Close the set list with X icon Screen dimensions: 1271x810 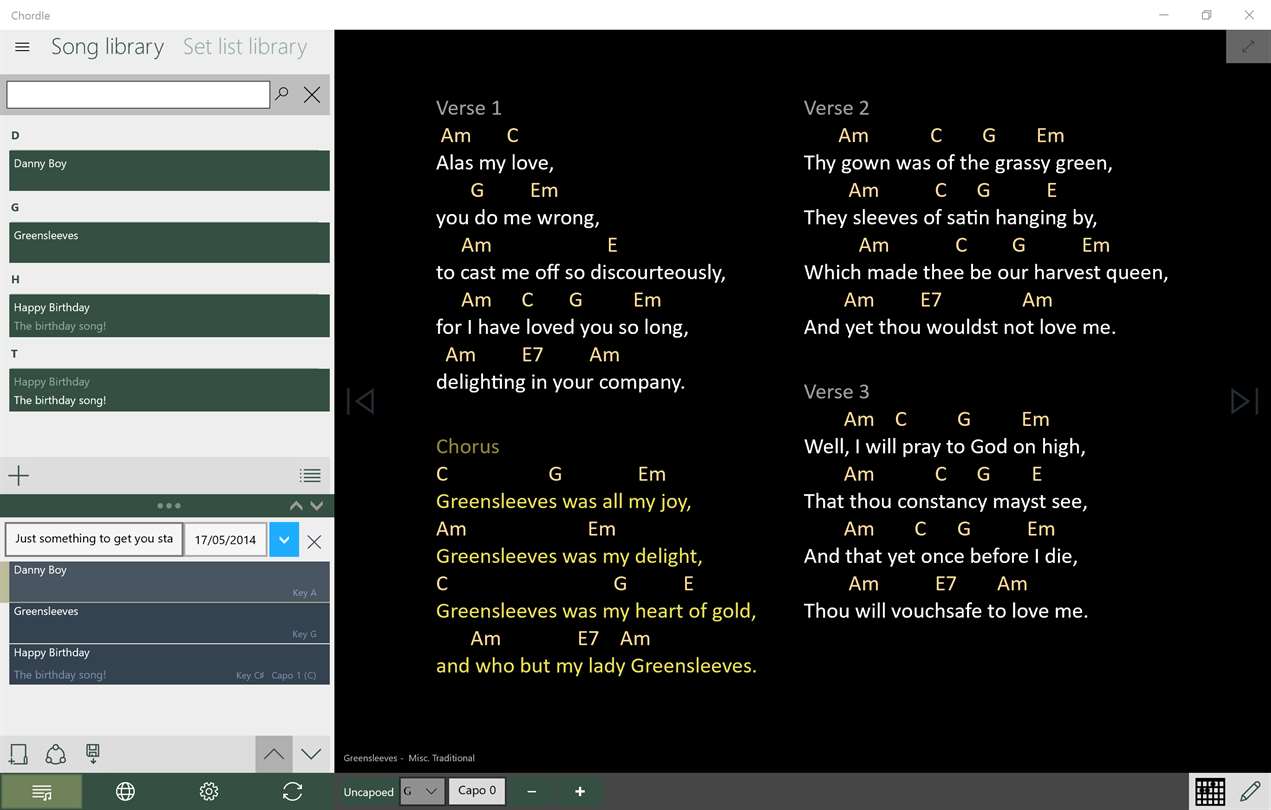pyautogui.click(x=314, y=541)
